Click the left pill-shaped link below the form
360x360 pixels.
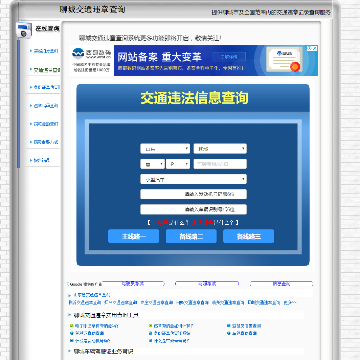pyautogui.click(x=133, y=284)
